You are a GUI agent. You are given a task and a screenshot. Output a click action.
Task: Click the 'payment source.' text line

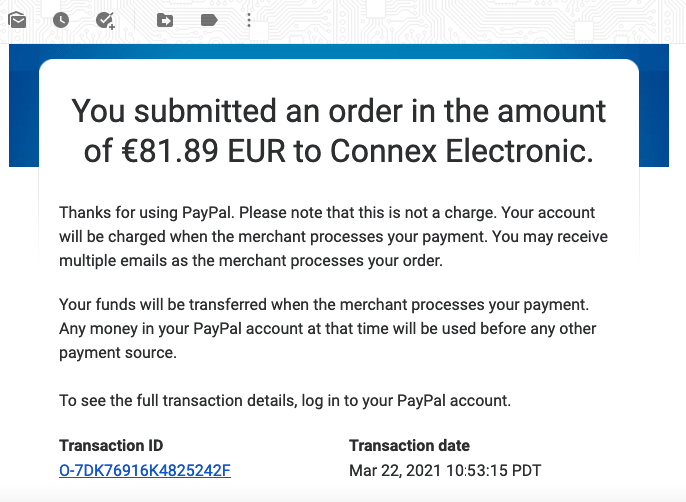[118, 352]
